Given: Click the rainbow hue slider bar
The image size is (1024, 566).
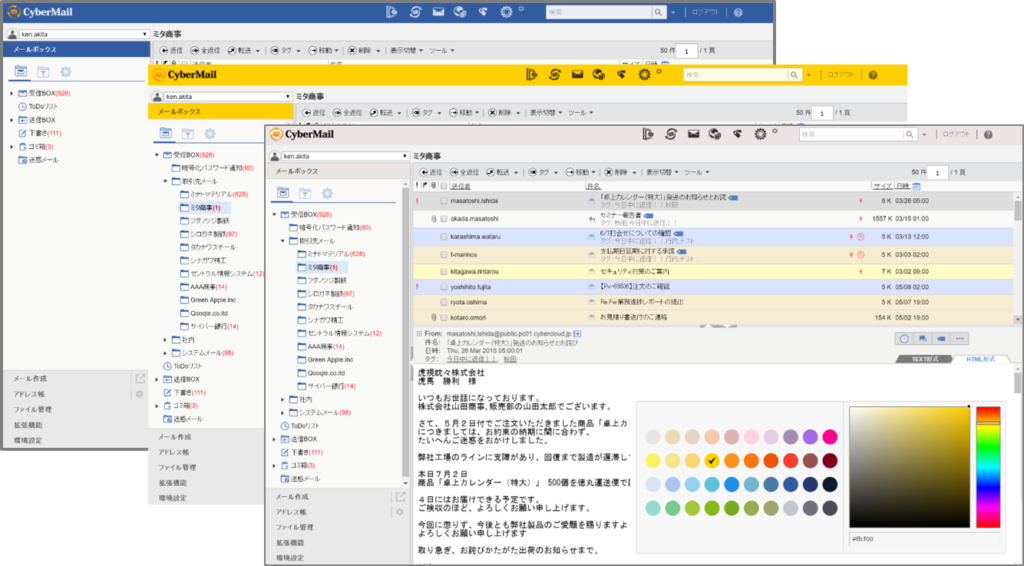Looking at the screenshot, I should (988, 467).
